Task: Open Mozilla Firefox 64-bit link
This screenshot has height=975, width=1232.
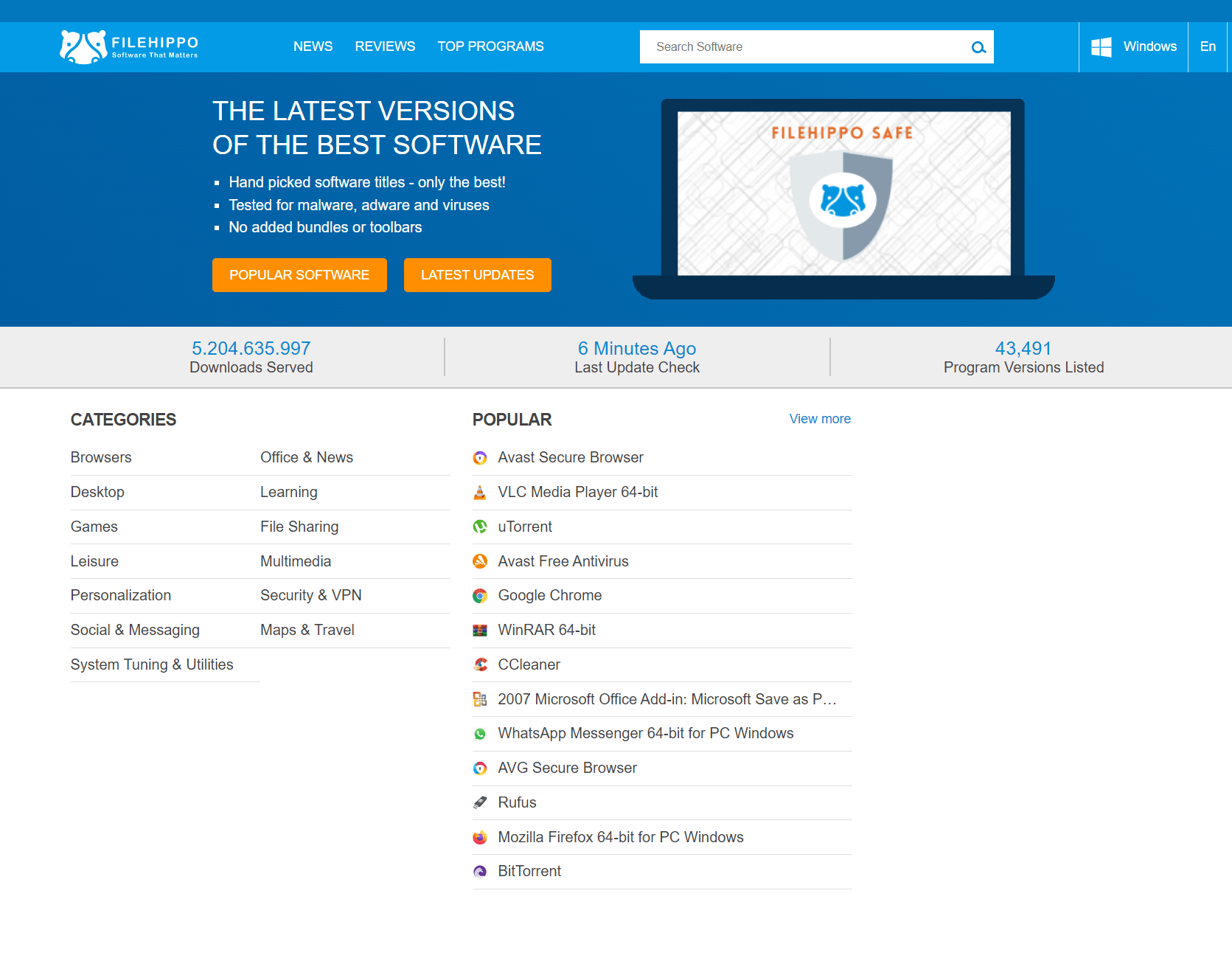Action: 621,837
